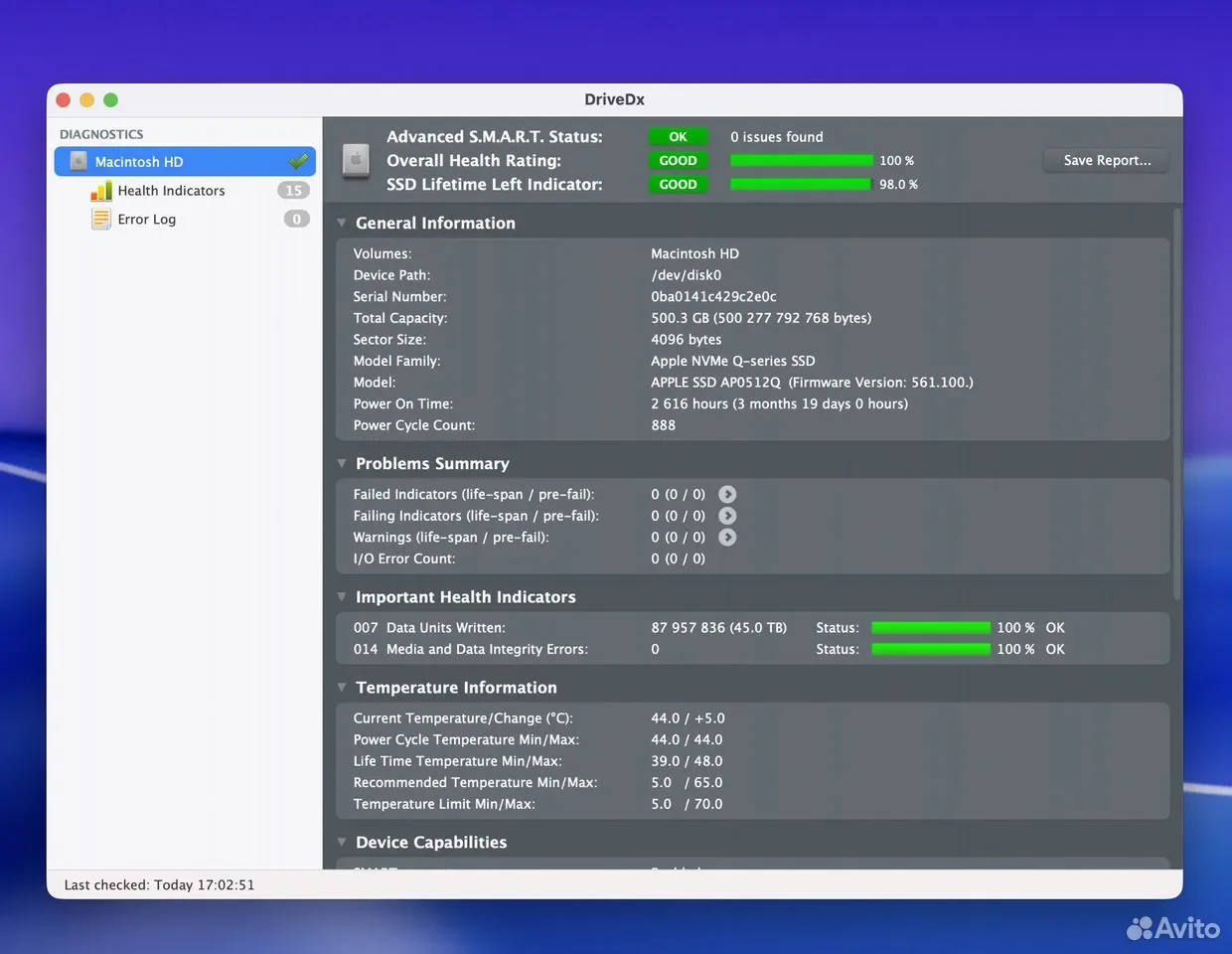The image size is (1232, 954).
Task: Click the DIAGNOSTICS sidebar heading
Action: [101, 134]
